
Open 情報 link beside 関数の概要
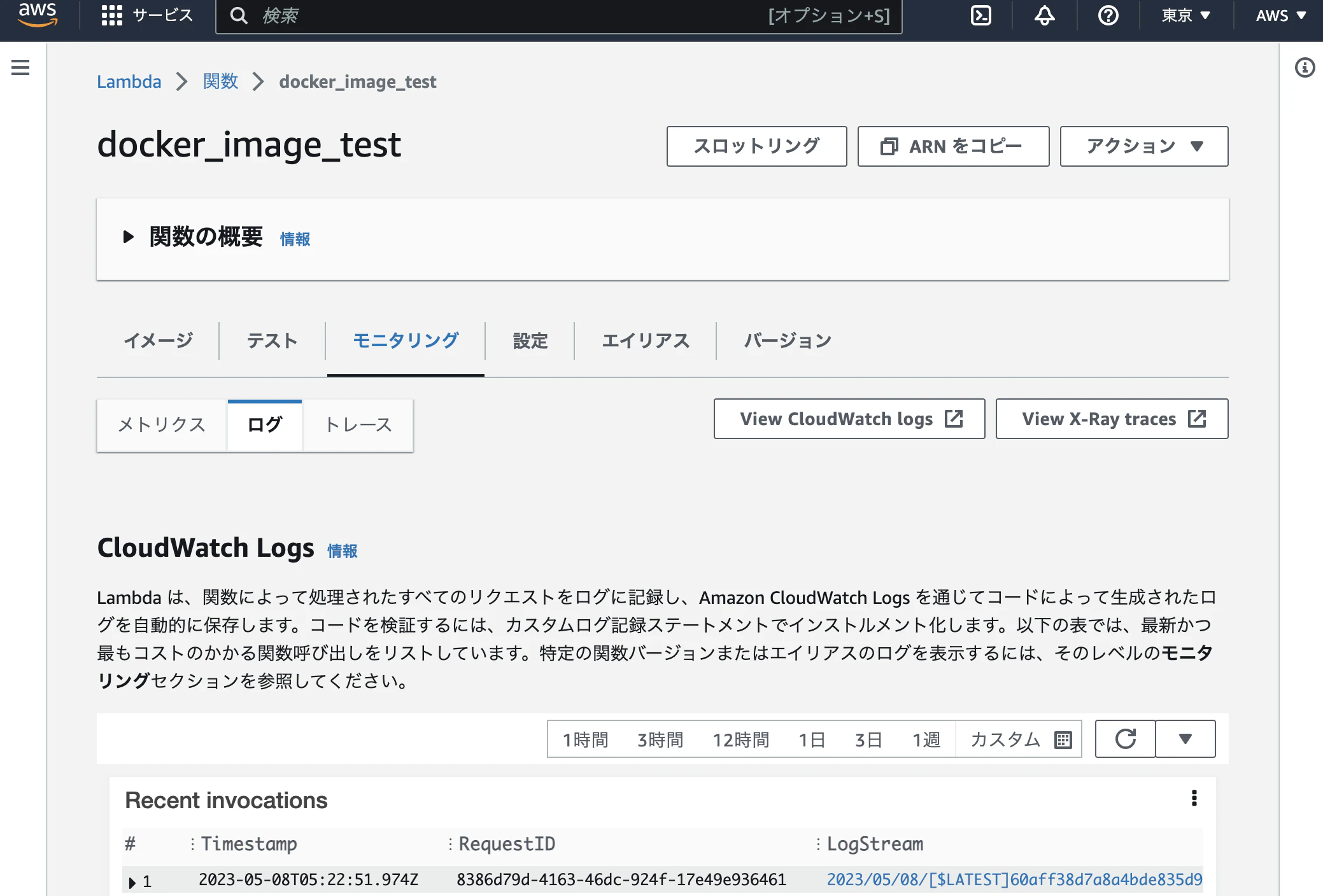[x=295, y=239]
